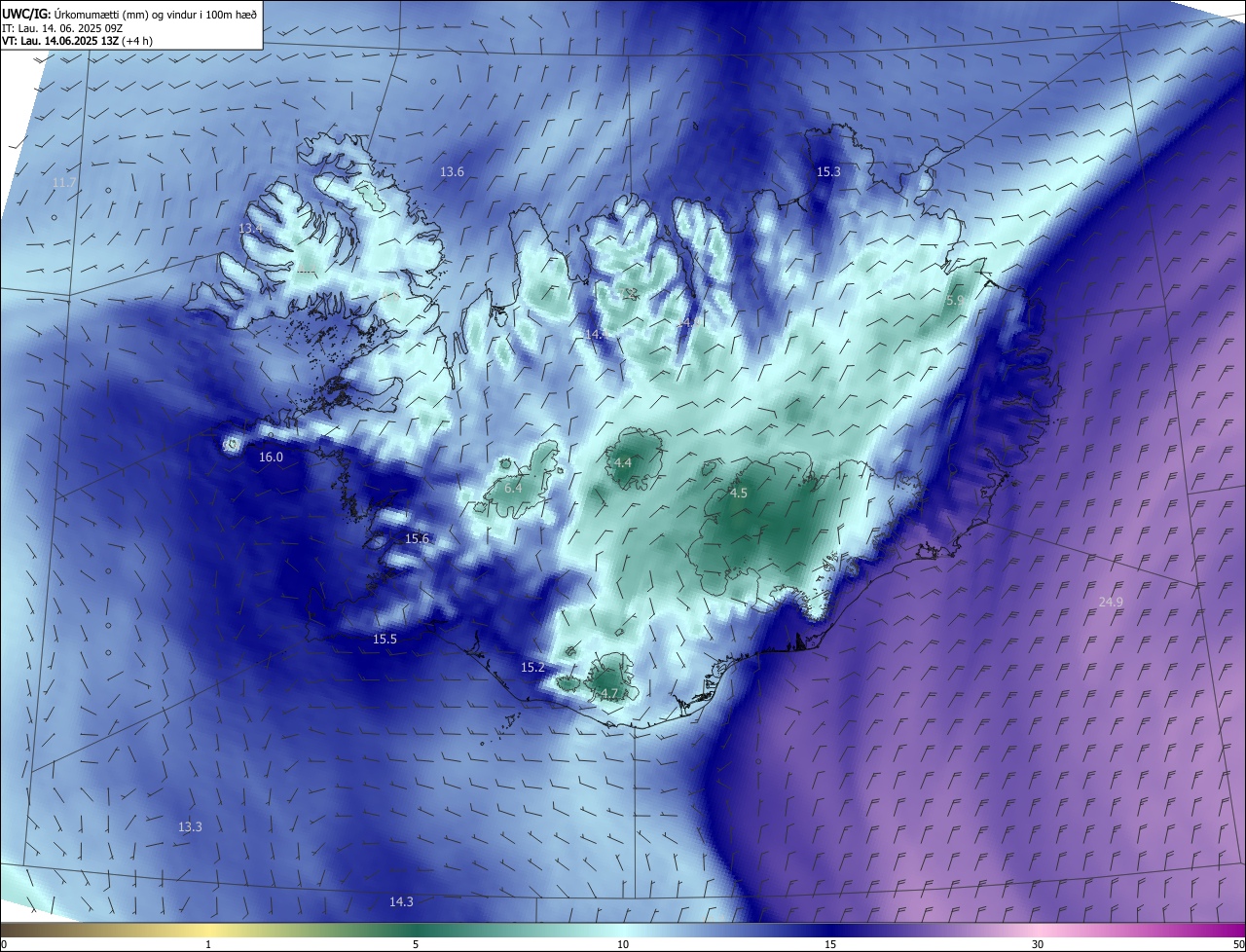The width and height of the screenshot is (1246, 952).
Task: Click the colorbar tick label 1
Action: click(x=208, y=944)
